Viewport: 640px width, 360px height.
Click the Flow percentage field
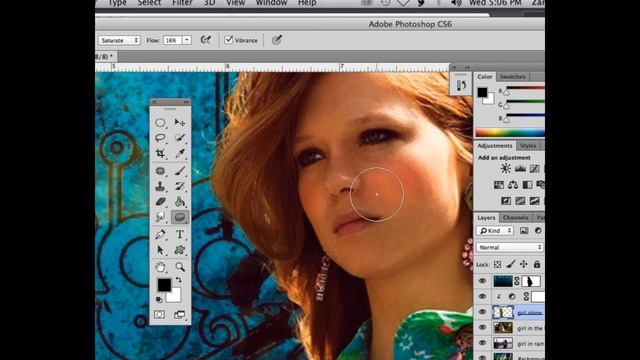(173, 40)
